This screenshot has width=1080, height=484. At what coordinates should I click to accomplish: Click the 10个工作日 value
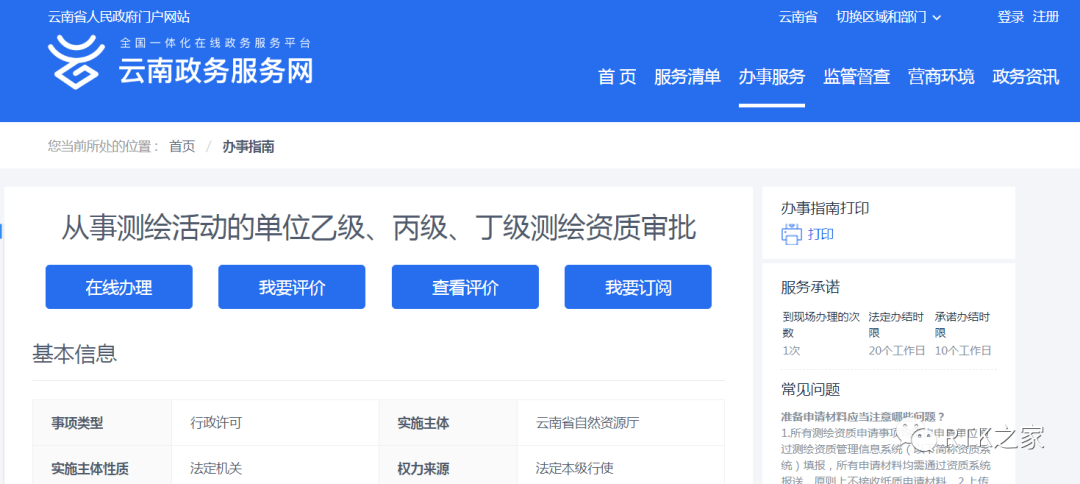coord(963,350)
